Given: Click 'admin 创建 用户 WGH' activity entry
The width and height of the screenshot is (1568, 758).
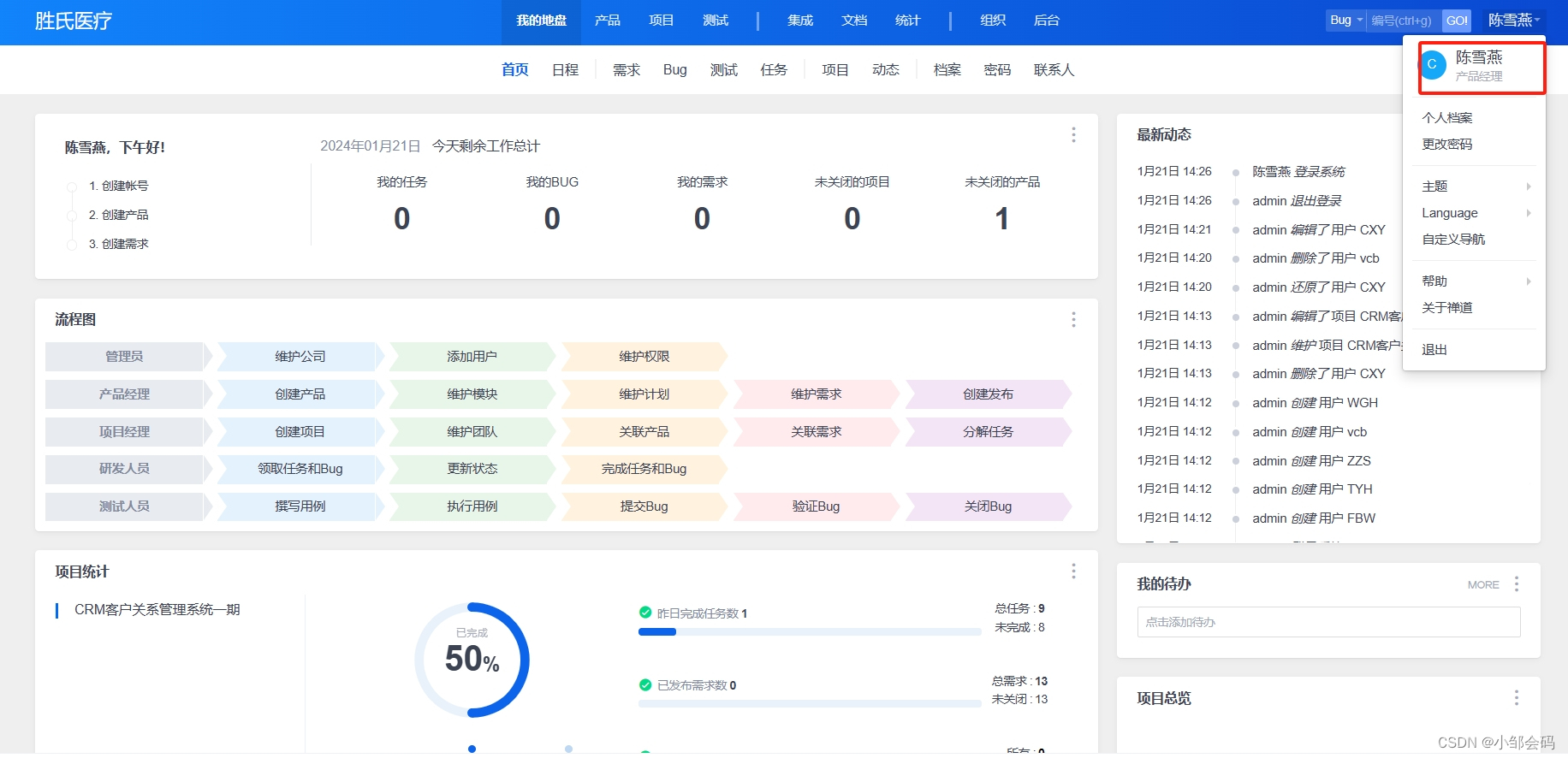Looking at the screenshot, I should click(1315, 403).
